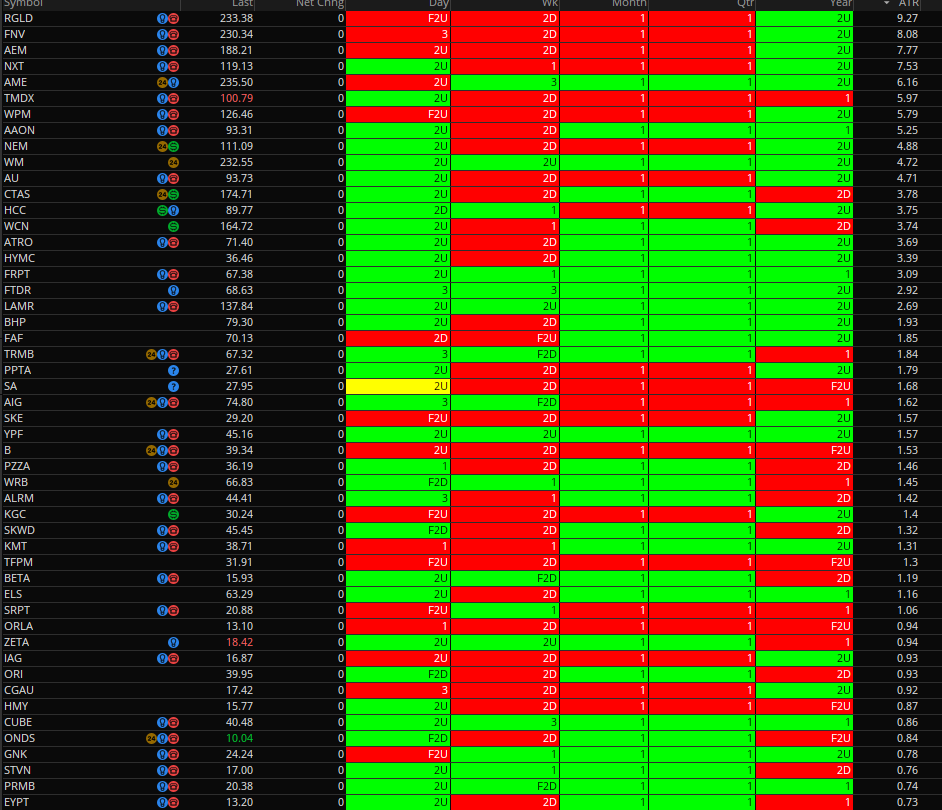Click the red phone icon beside CUBE
The height and width of the screenshot is (810, 942).
click(x=174, y=722)
